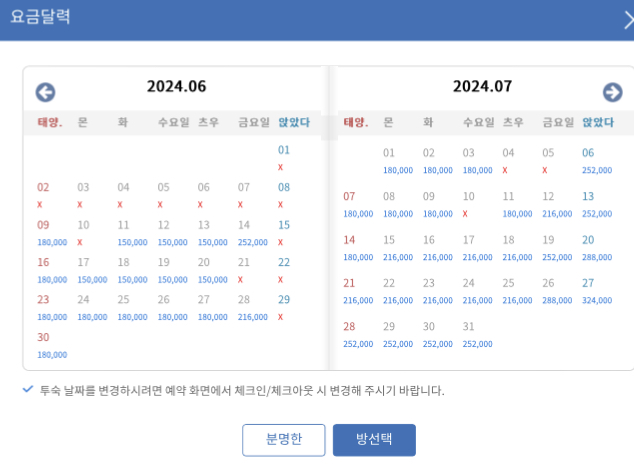Select July 15 in the calendar
The width and height of the screenshot is (634, 472).
(x=398, y=248)
